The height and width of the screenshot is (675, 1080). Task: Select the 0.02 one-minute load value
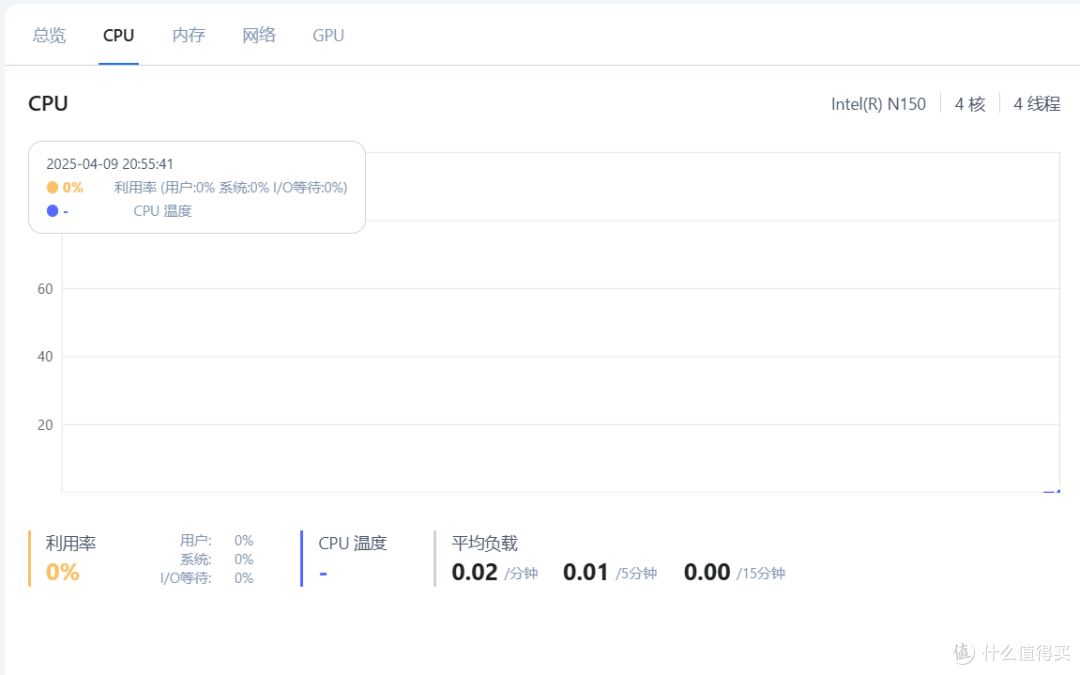coord(474,572)
